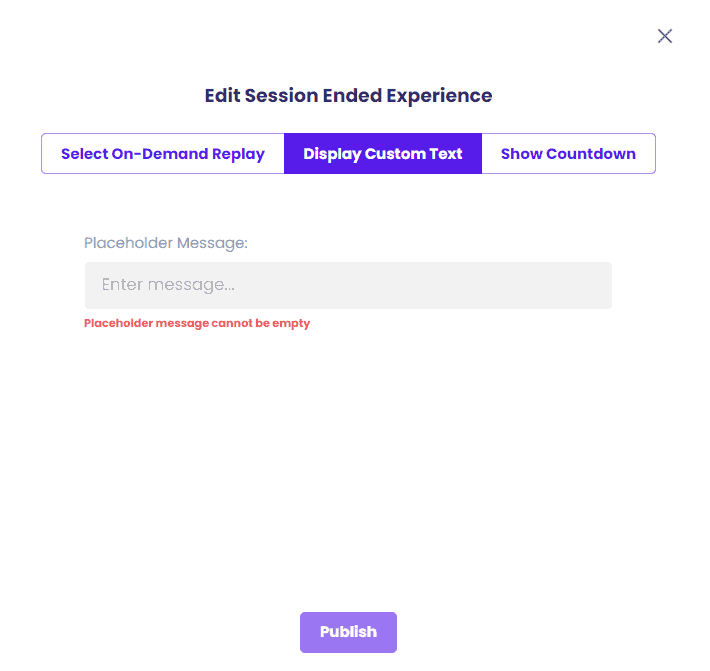Click the purple button below the form
Image resolution: width=710 pixels, height=671 pixels.
click(348, 632)
